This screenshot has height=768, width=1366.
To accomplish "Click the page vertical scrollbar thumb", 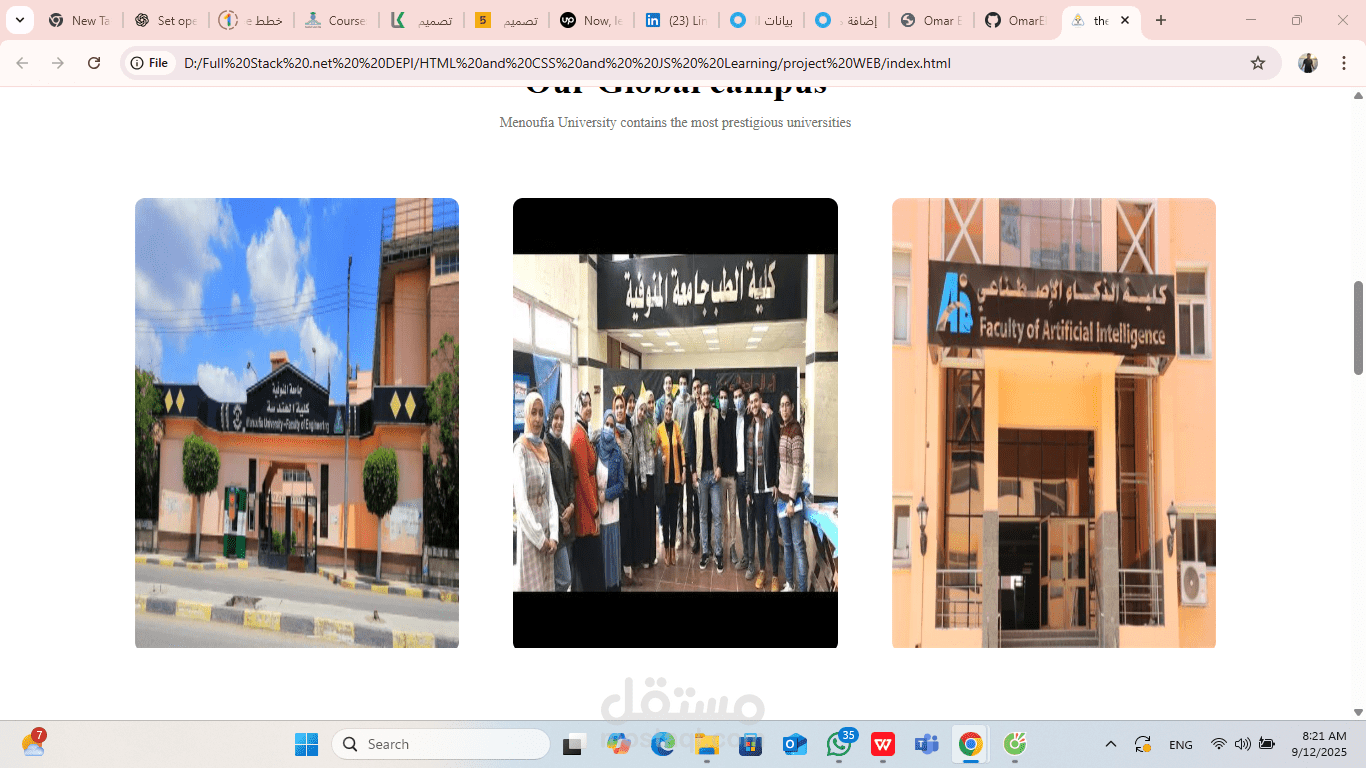I will pyautogui.click(x=1358, y=328).
